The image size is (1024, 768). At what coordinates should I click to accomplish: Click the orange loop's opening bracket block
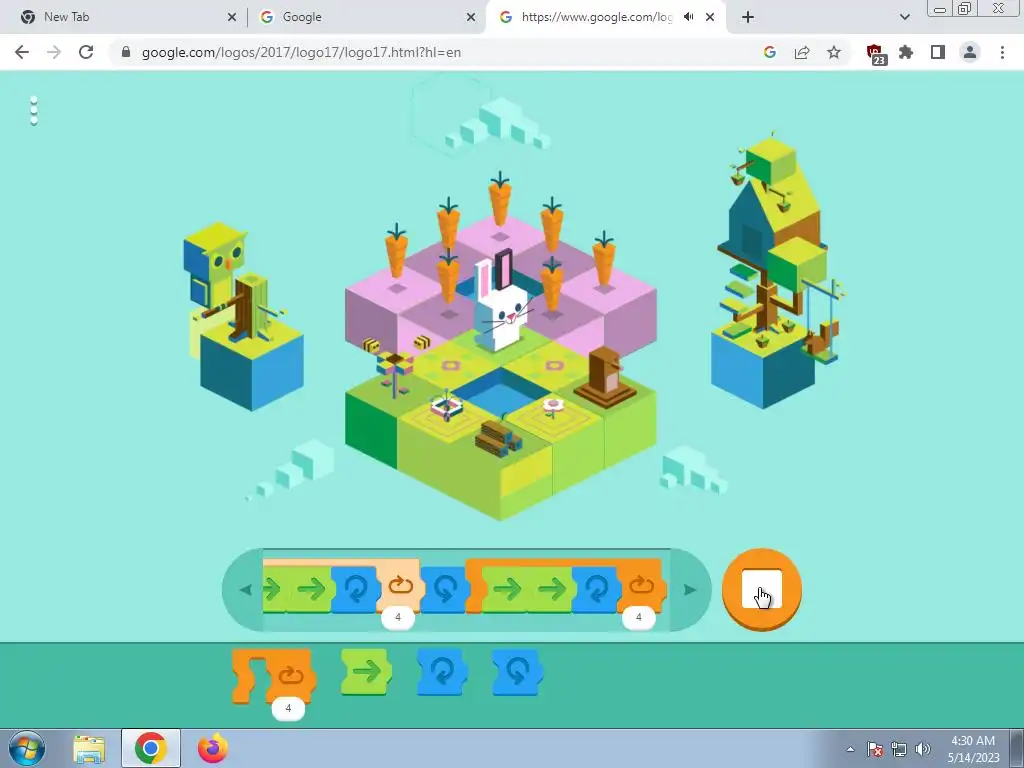[x=475, y=586]
